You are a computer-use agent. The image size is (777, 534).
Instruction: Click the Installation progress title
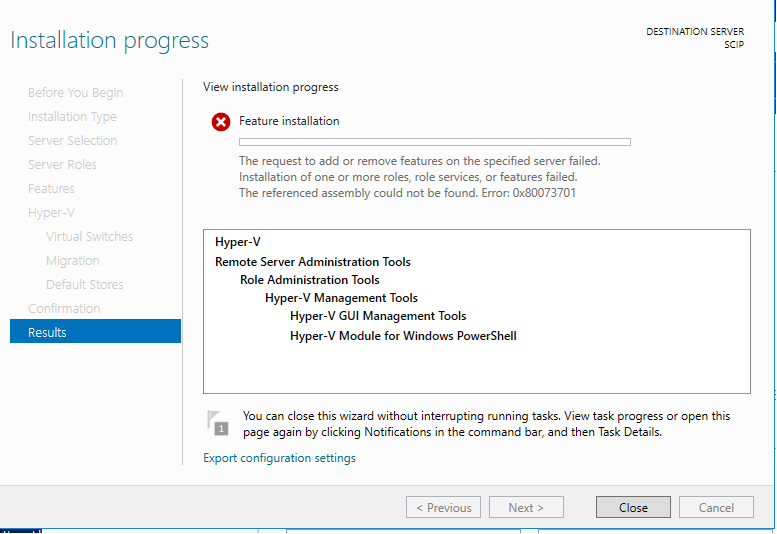[x=110, y=41]
